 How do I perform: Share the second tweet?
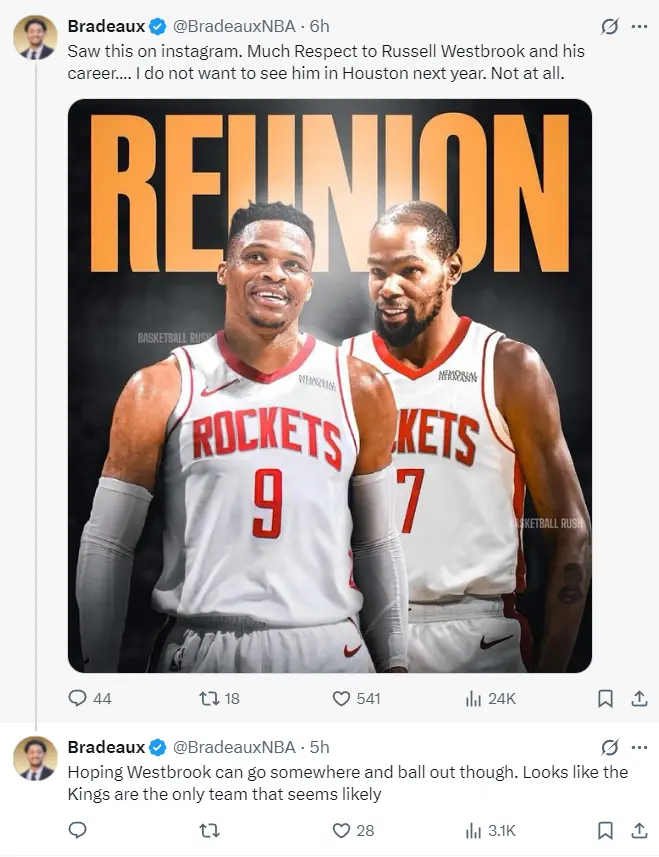click(x=640, y=830)
